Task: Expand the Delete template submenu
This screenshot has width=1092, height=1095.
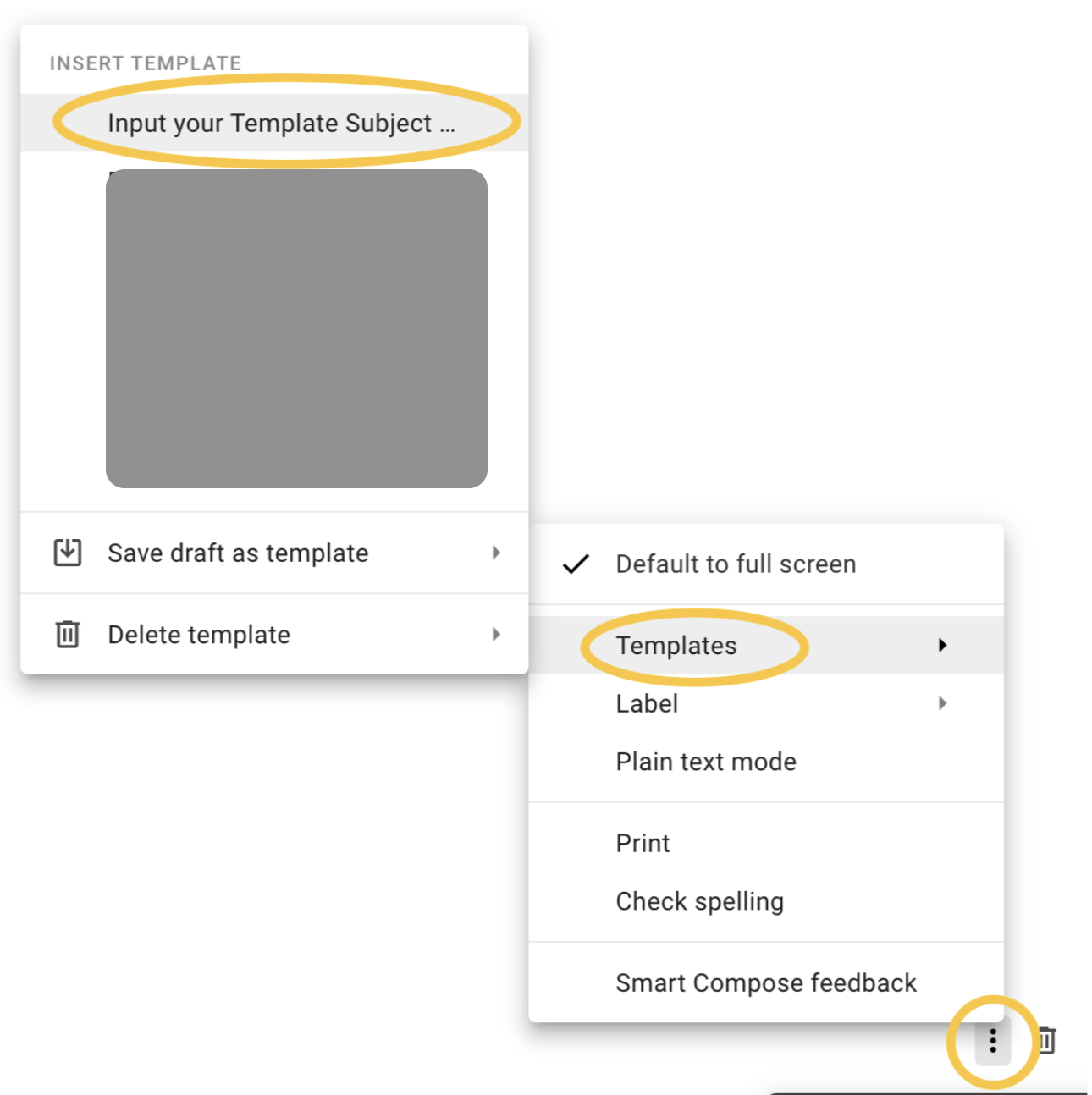Action: coord(497,634)
